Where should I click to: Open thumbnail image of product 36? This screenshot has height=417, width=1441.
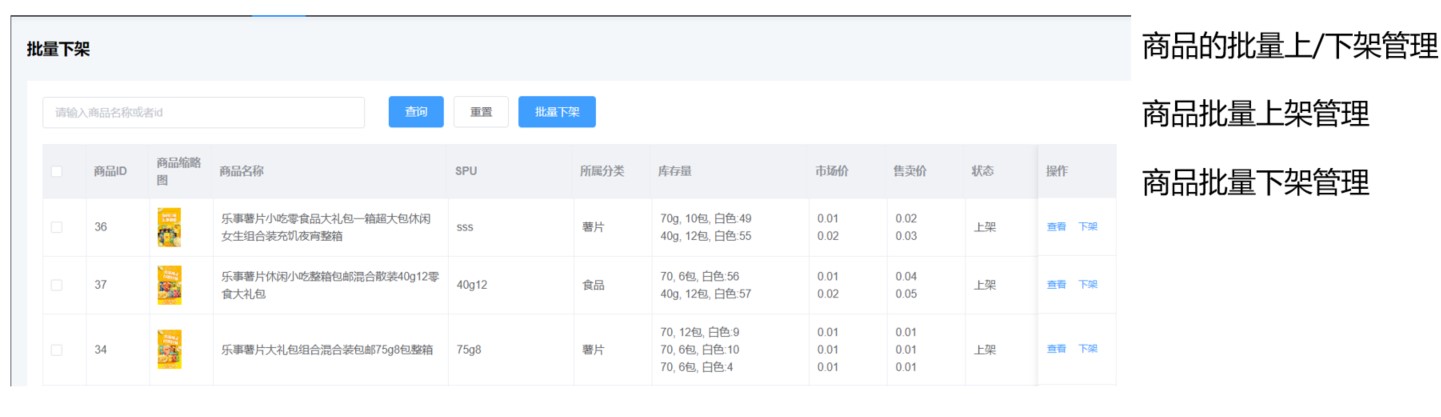click(169, 227)
